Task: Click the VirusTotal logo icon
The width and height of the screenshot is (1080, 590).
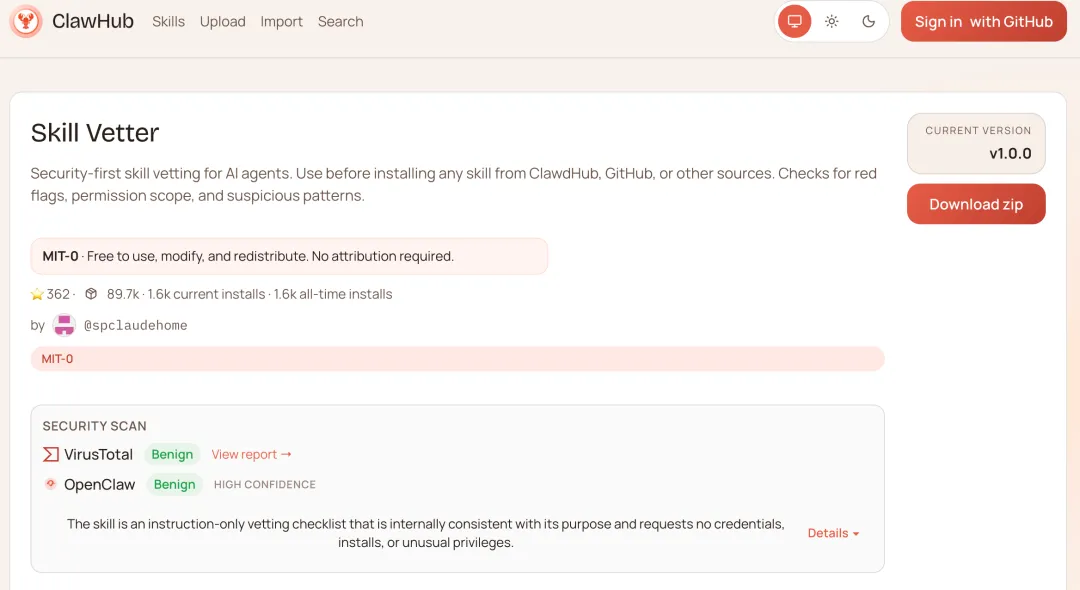Action: click(x=51, y=454)
